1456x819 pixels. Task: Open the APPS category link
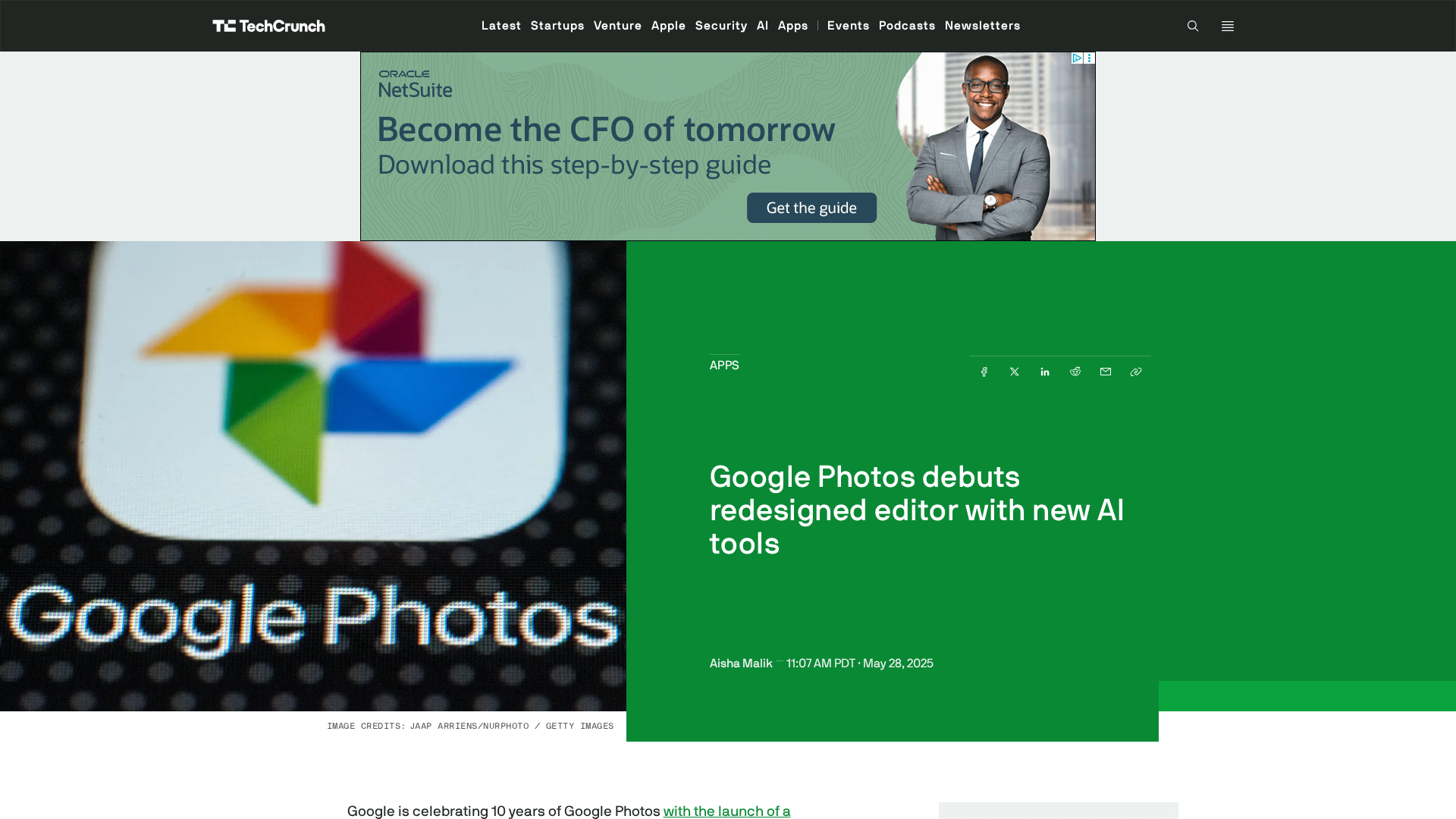click(x=724, y=366)
